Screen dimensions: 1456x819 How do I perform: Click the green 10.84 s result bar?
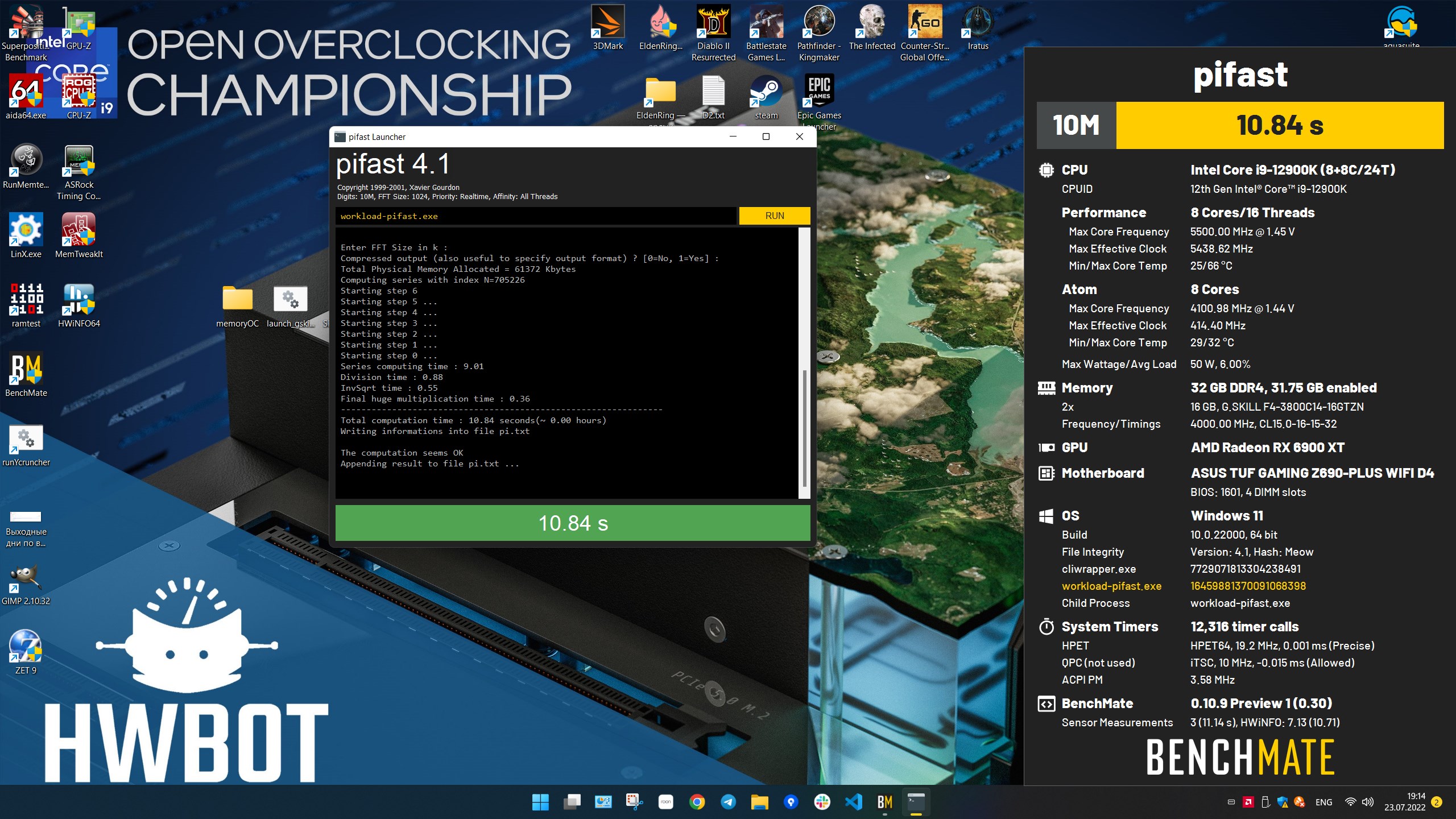point(573,523)
